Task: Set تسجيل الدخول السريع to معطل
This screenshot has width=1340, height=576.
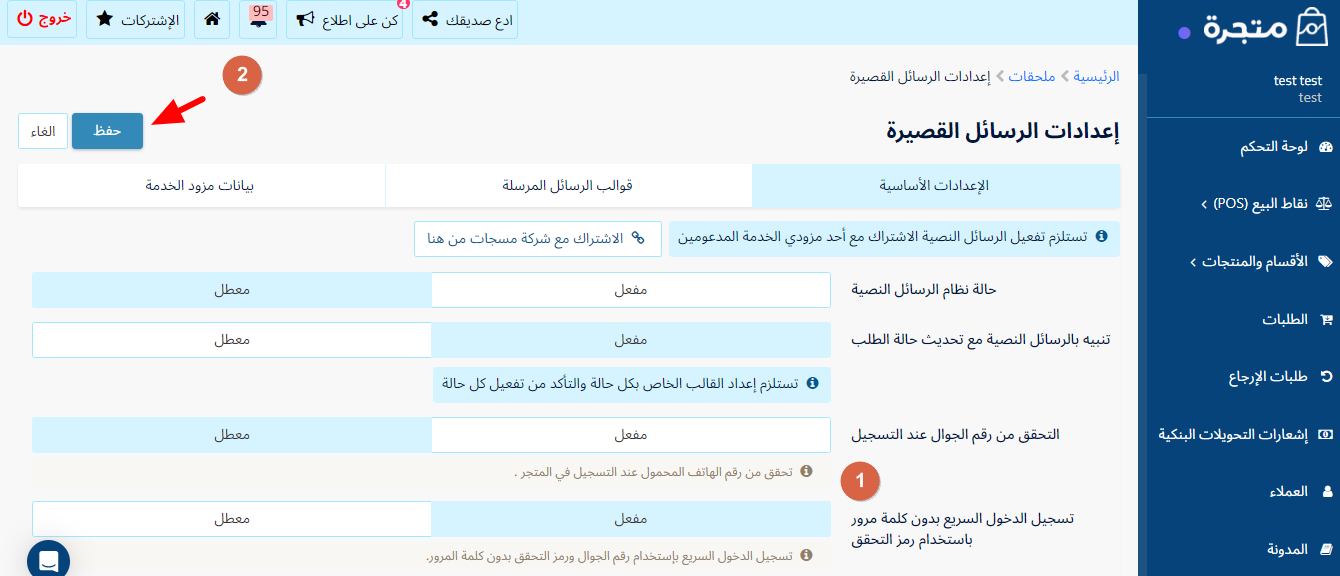Action: click(231, 519)
